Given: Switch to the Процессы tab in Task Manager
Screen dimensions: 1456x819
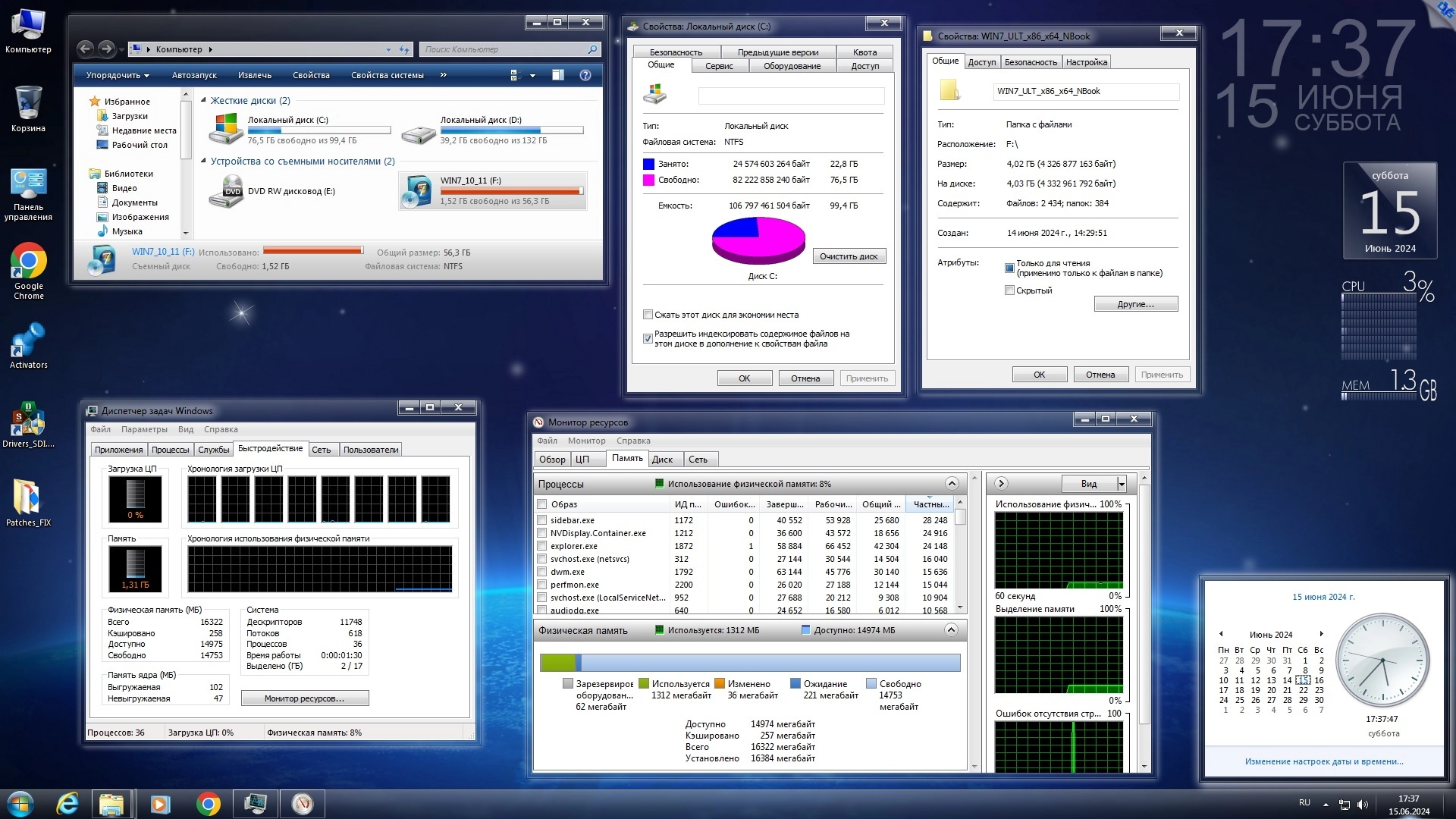Looking at the screenshot, I should point(170,450).
